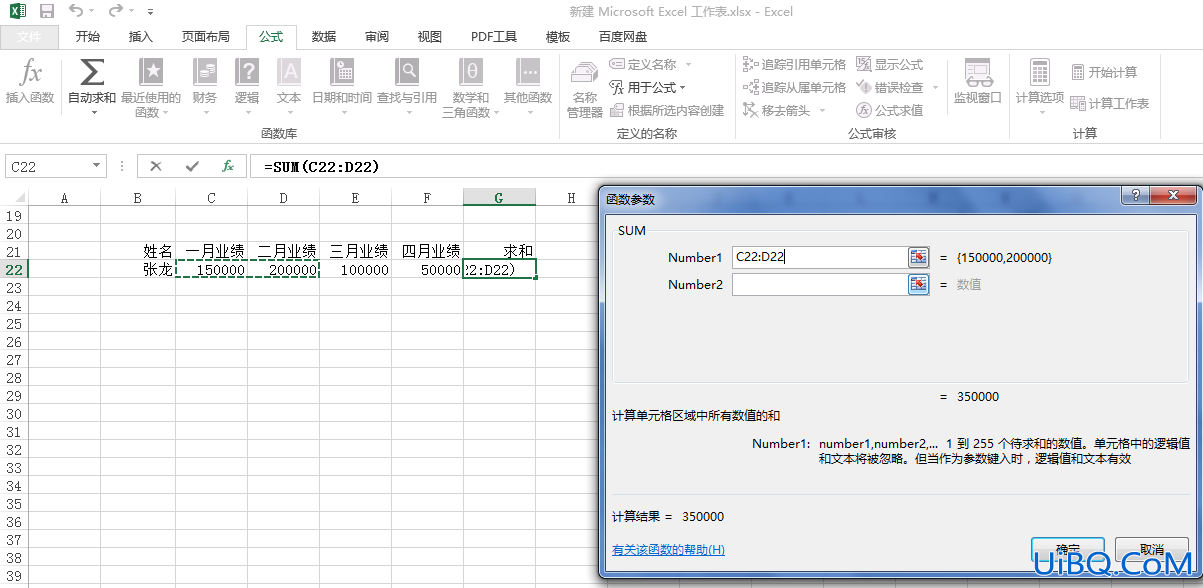This screenshot has width=1203, height=588.
Task: Click Trace Dependents (追踪从属单元格)
Action: pyautogui.click(x=794, y=87)
